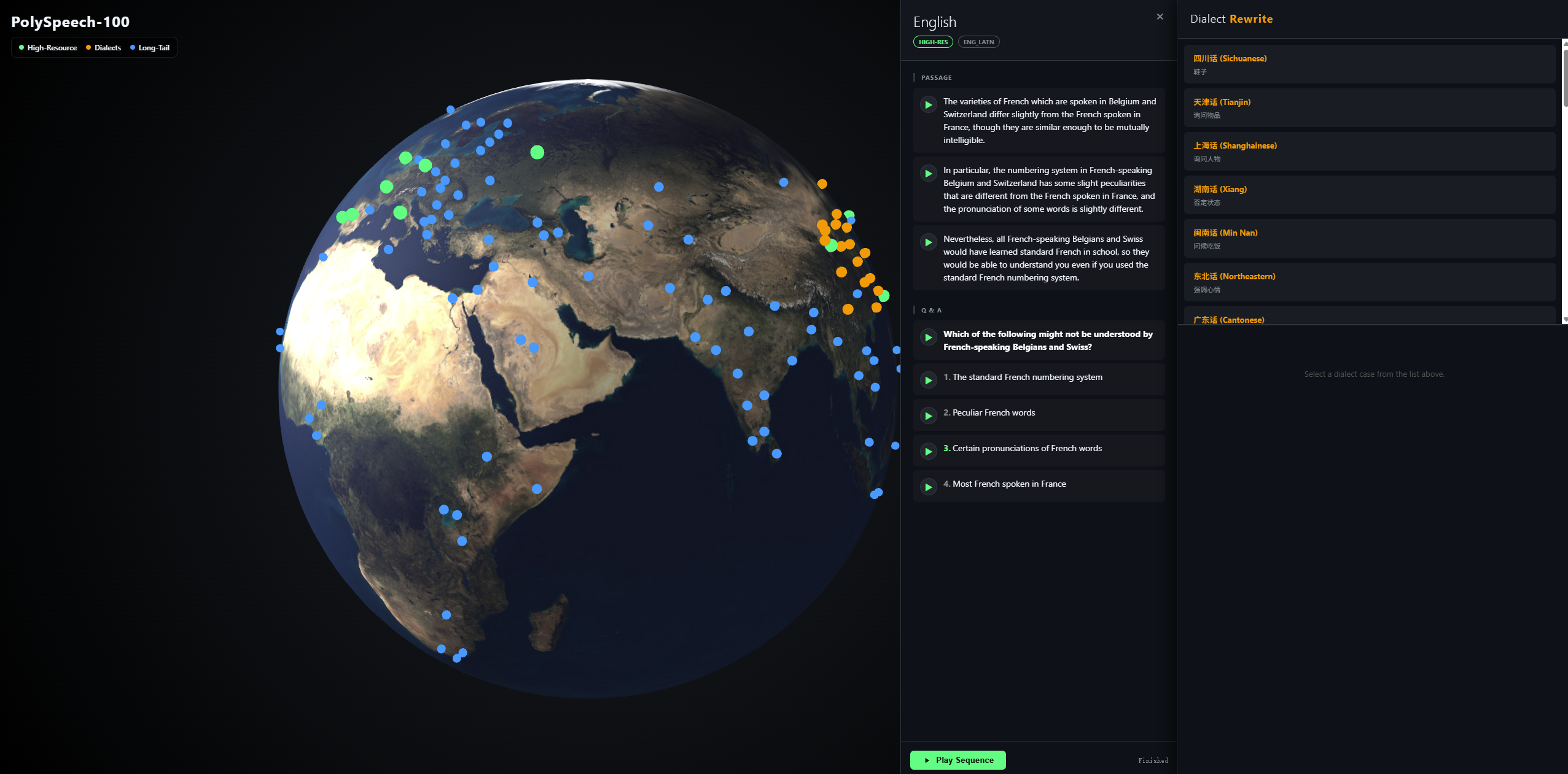Select the 天津话 (Tianjin) dialect case
Viewport: 1568px width, 774px height.
[x=1369, y=108]
